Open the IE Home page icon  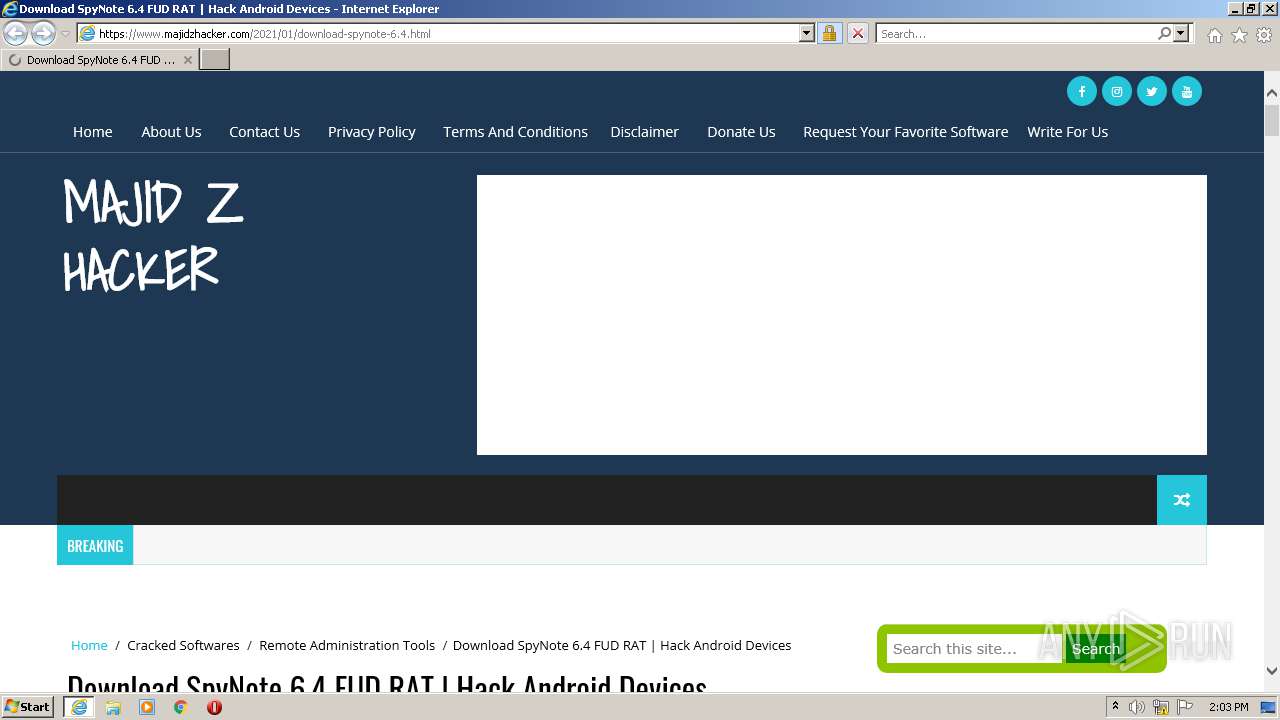click(1214, 35)
